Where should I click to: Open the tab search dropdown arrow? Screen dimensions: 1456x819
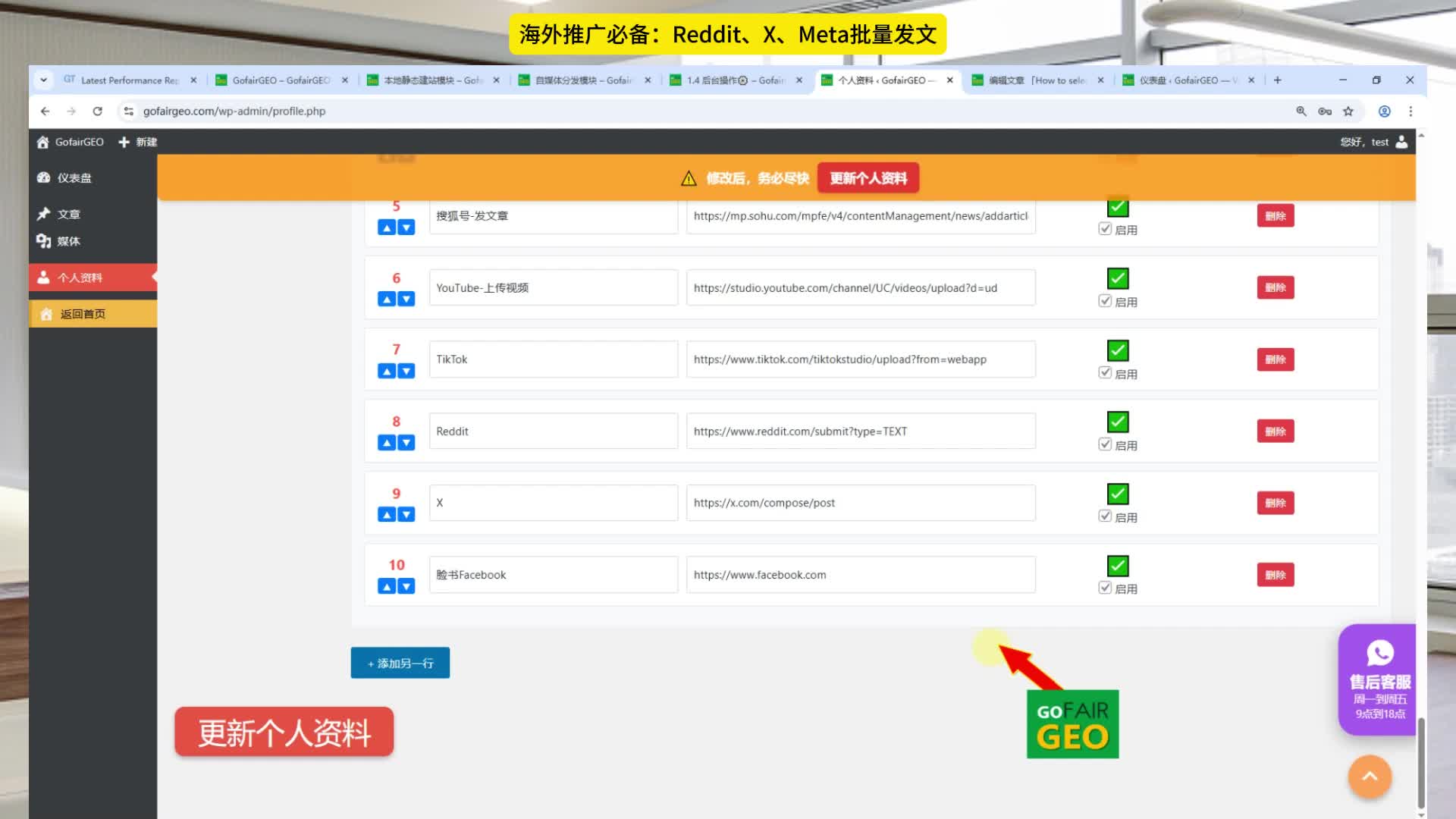coord(43,80)
